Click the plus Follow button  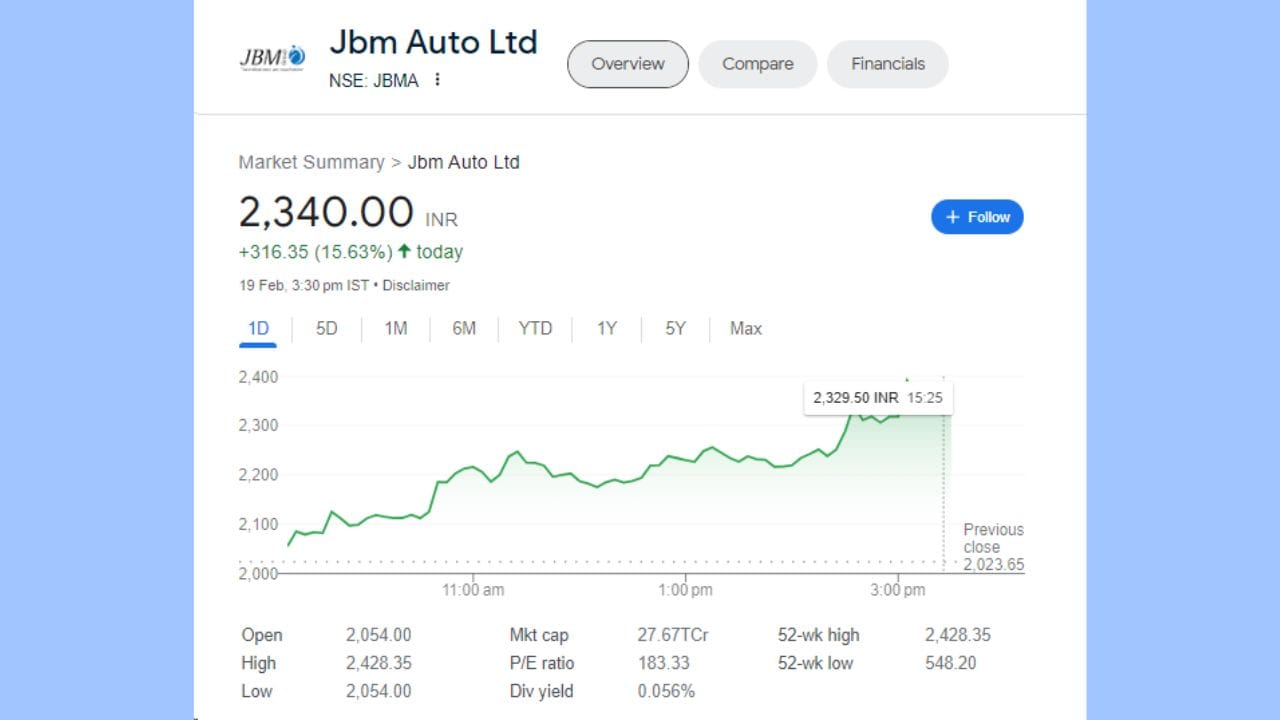[977, 217]
